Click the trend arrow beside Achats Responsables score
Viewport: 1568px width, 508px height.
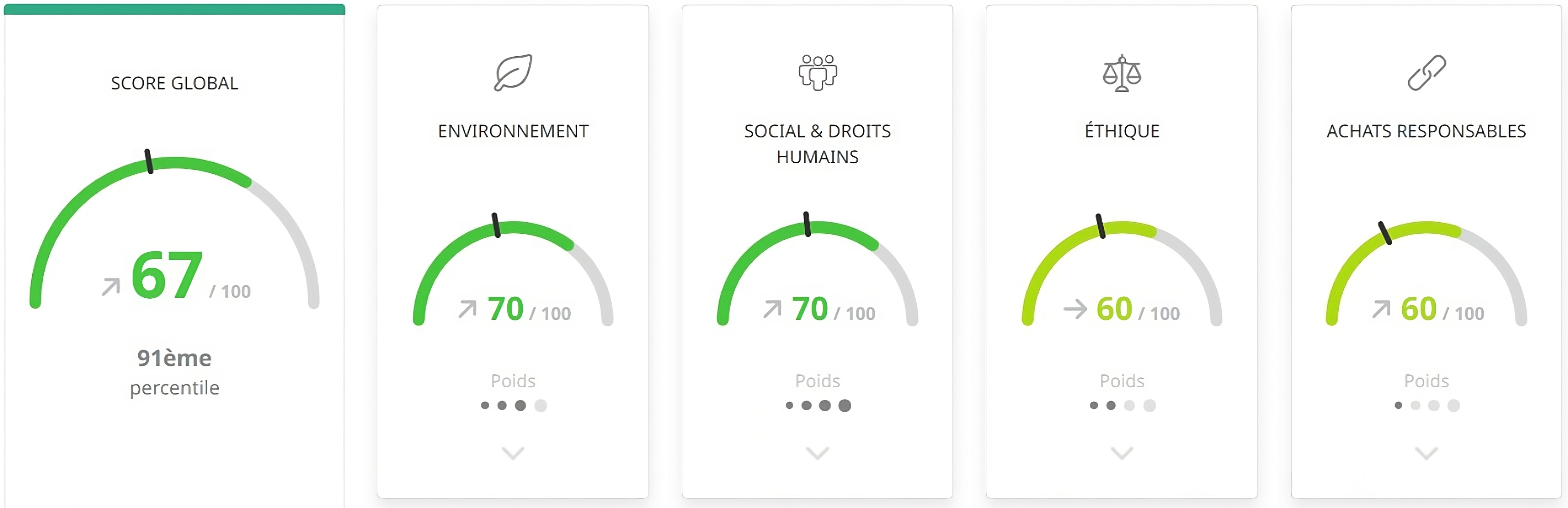click(1381, 309)
